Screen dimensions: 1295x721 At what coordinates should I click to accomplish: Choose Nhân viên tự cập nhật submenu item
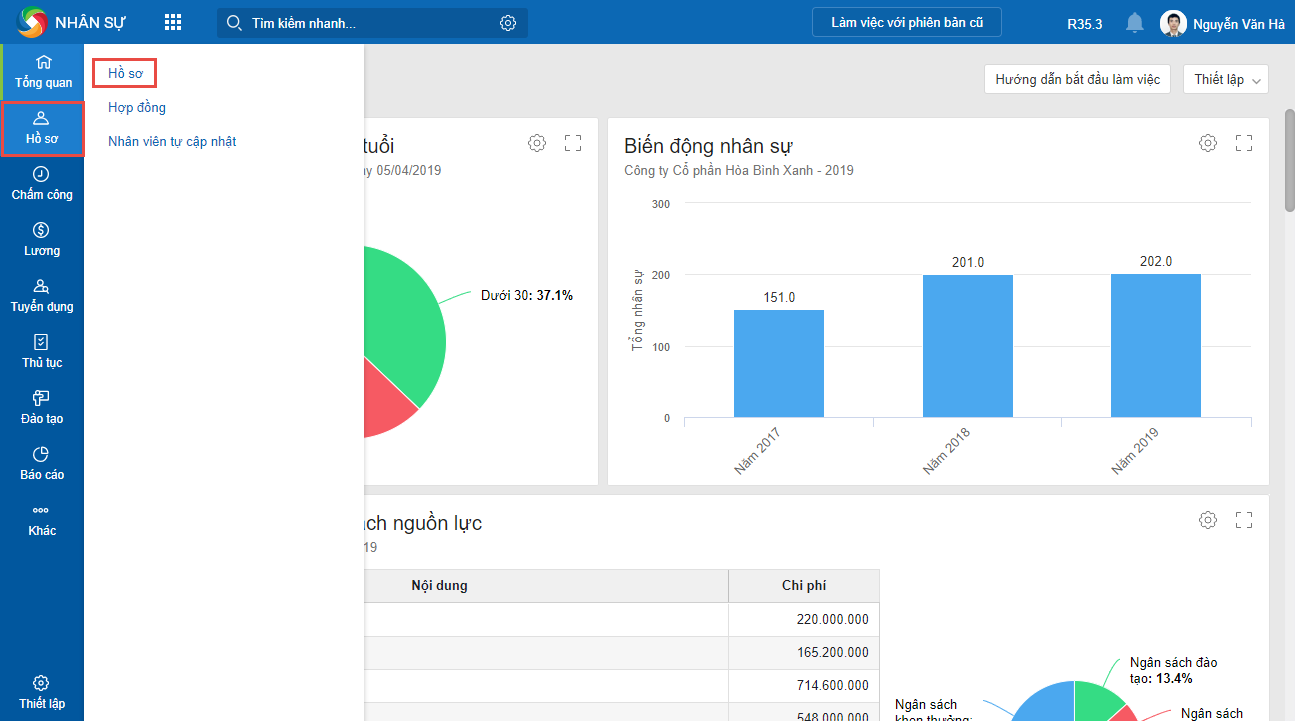coord(172,141)
